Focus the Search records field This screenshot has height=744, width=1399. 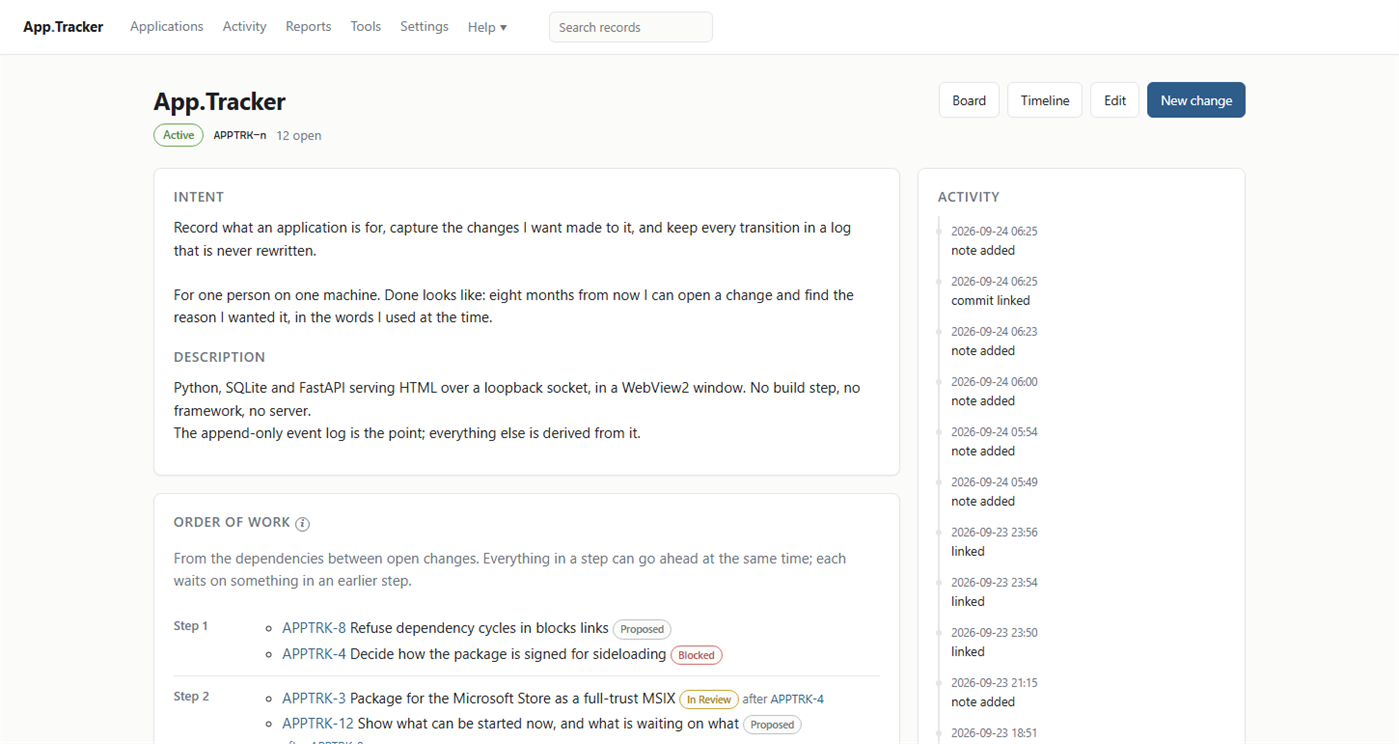point(630,27)
